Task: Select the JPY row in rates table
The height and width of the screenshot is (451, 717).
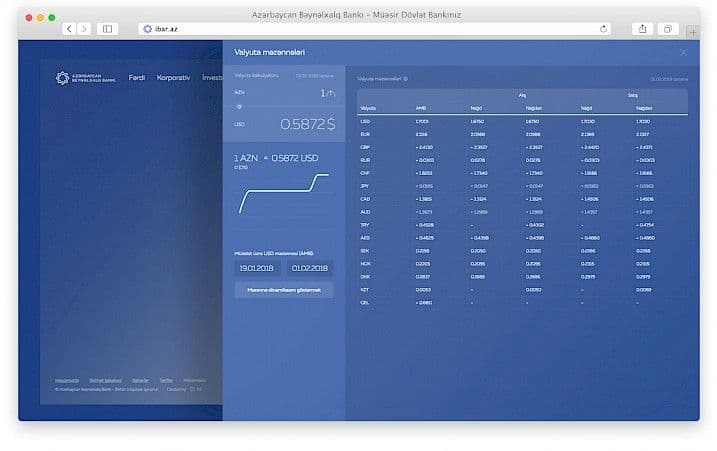Action: point(522,186)
